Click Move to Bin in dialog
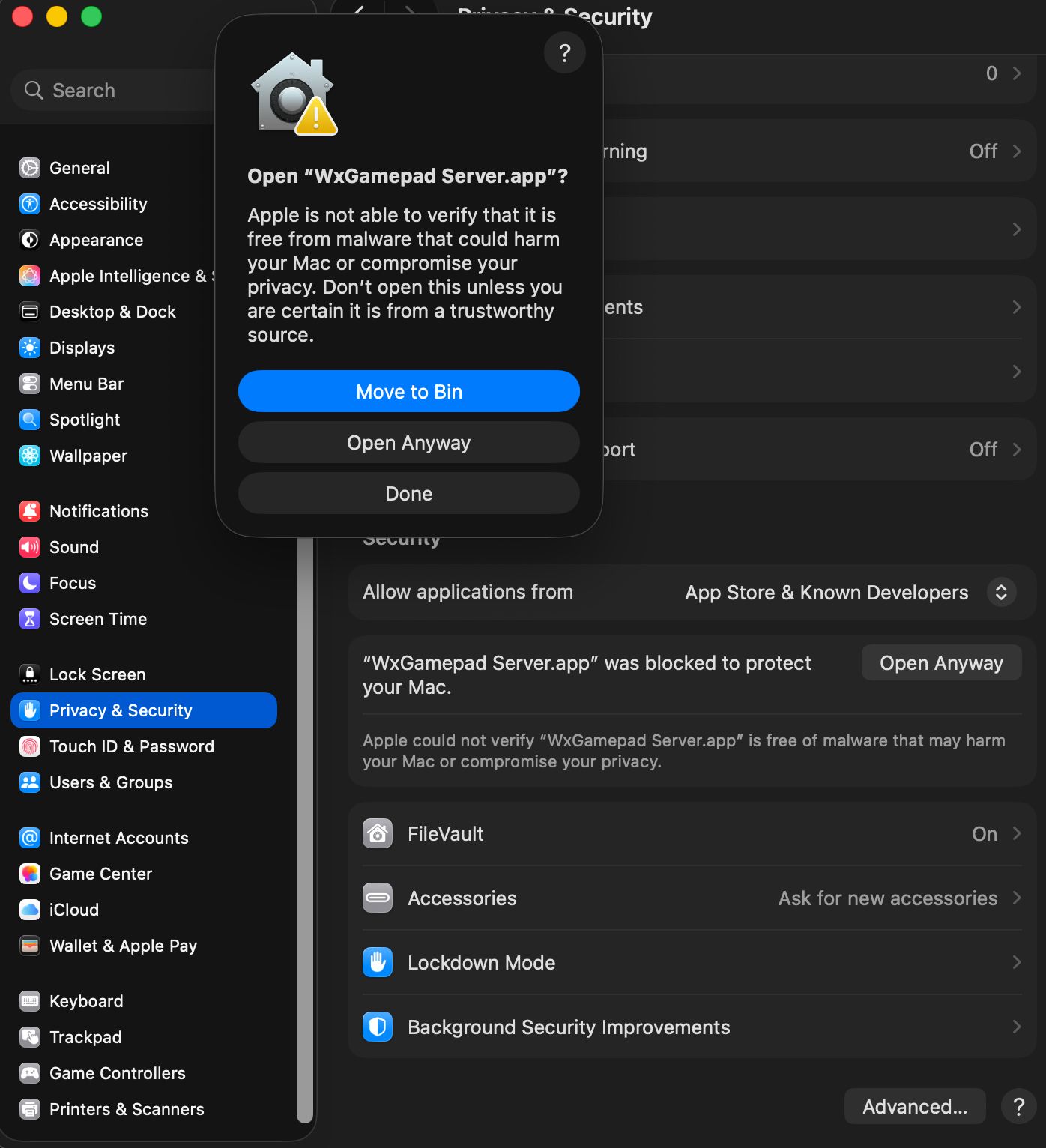Screen dimensions: 1046x1148 409,391
